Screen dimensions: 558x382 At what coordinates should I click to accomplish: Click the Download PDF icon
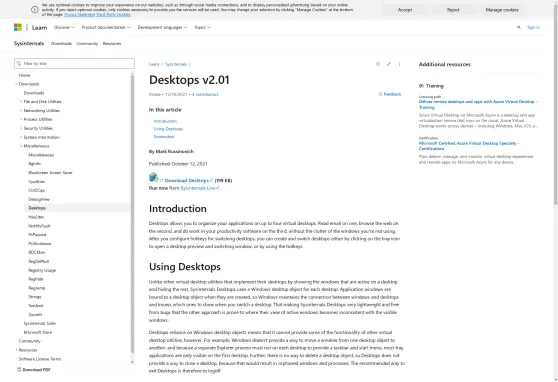tap(19, 370)
